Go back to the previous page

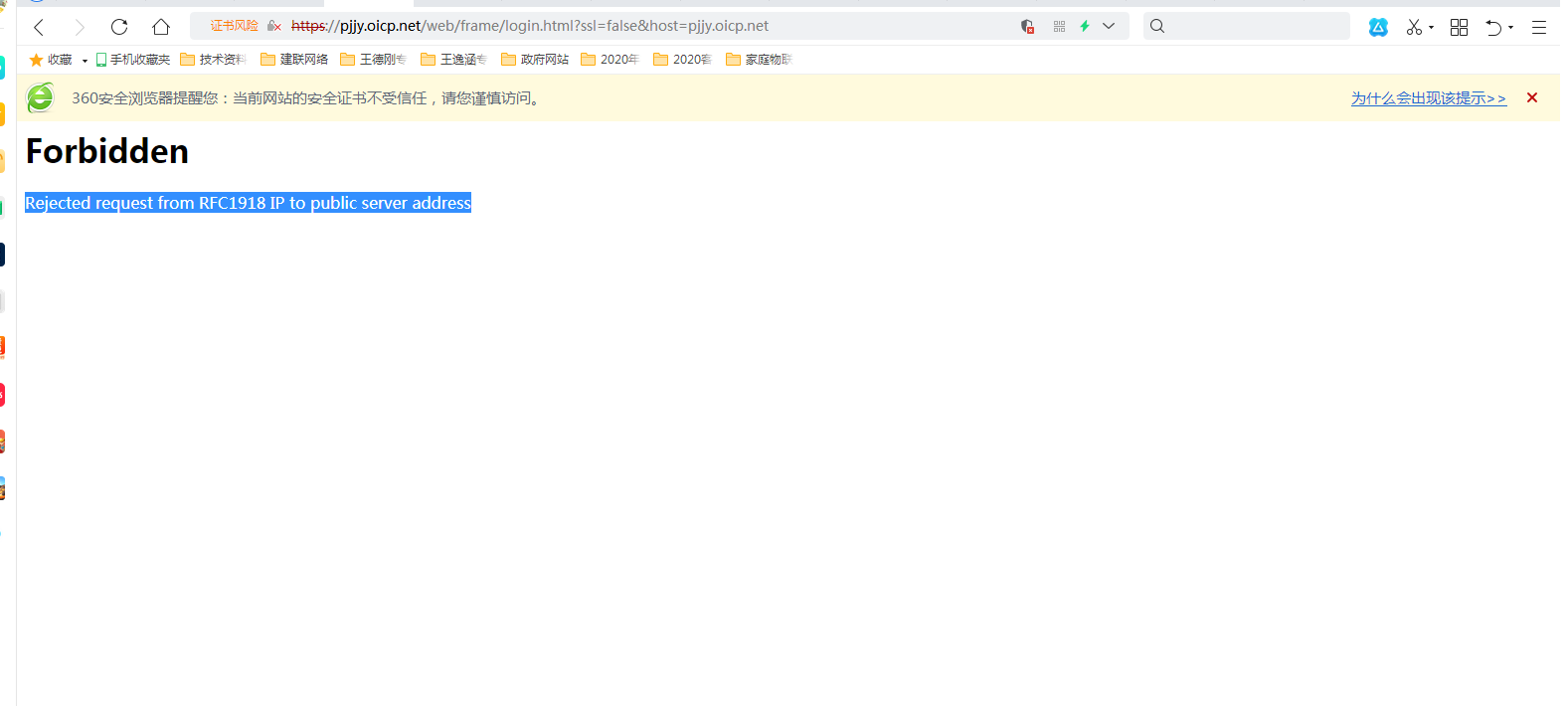[x=39, y=27]
